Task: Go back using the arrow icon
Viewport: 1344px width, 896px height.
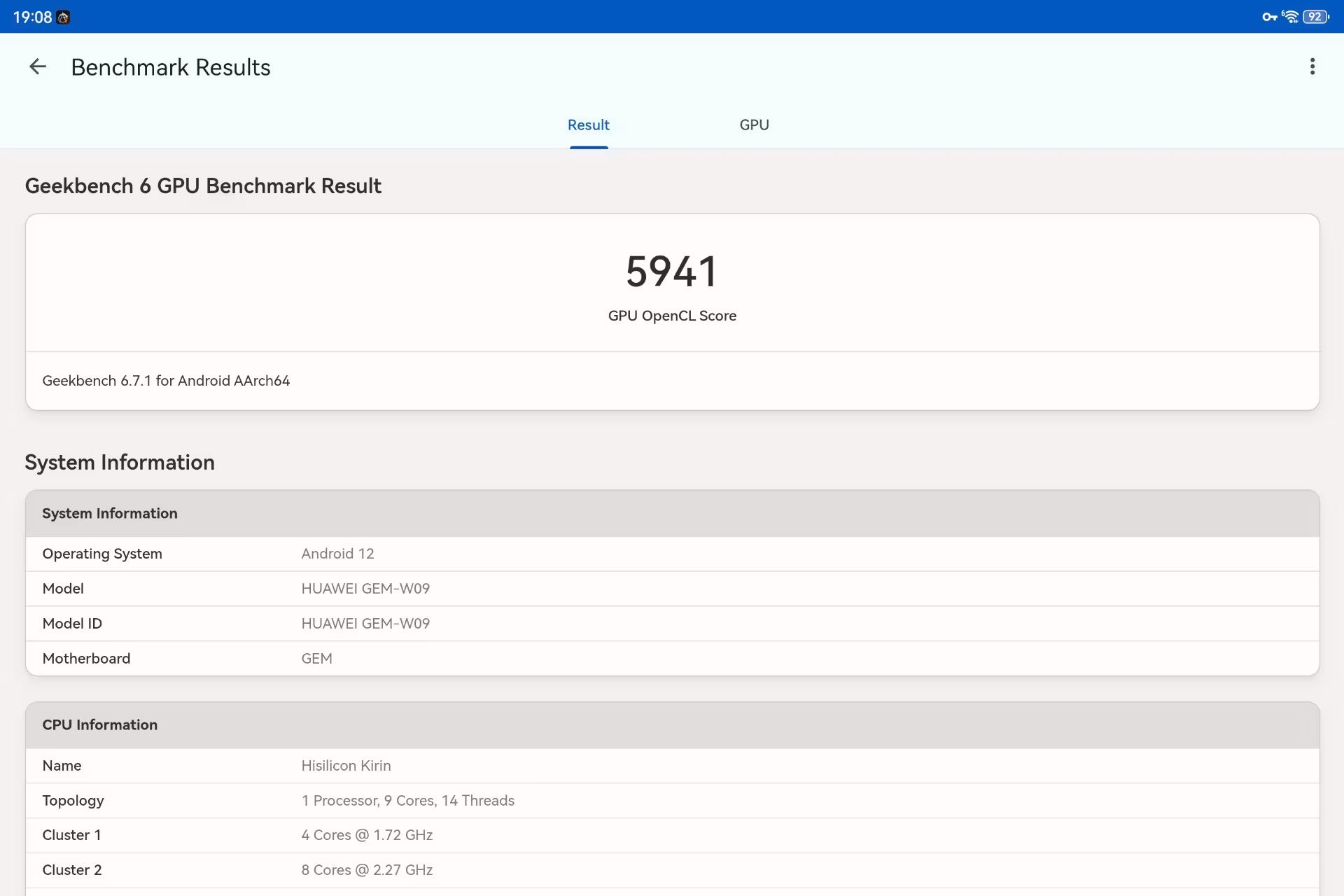Action: pos(38,66)
